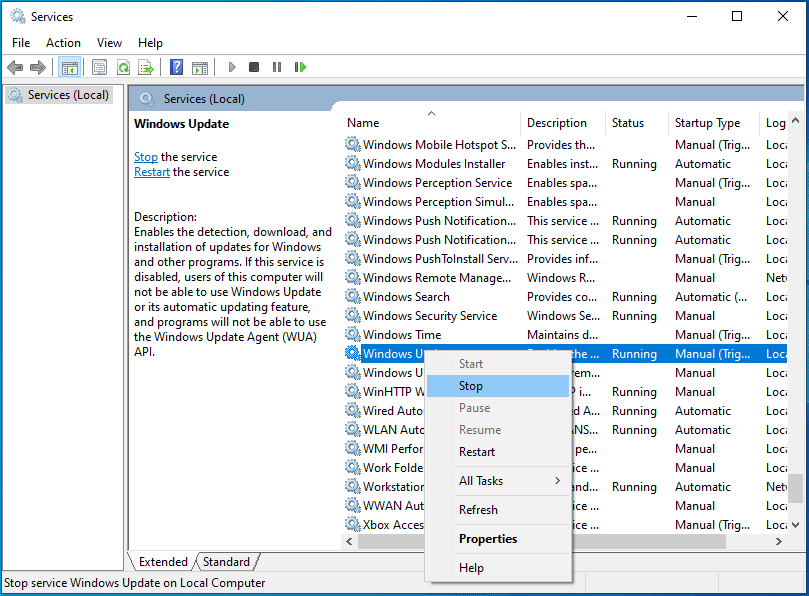Screen dimensions: 809x596
Task: Click the vertical scrollbar up arrow
Action: (x=796, y=120)
